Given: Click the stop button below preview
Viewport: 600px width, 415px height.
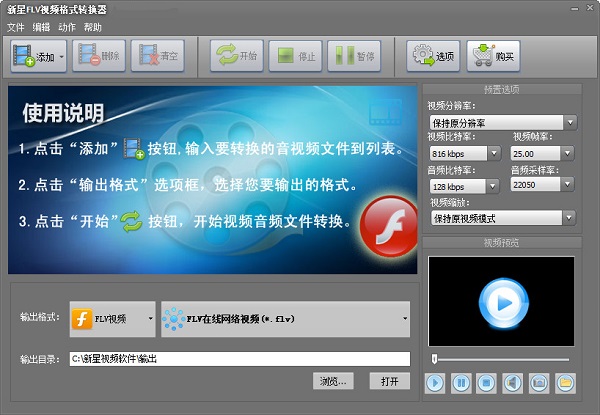Looking at the screenshot, I should pos(487,382).
